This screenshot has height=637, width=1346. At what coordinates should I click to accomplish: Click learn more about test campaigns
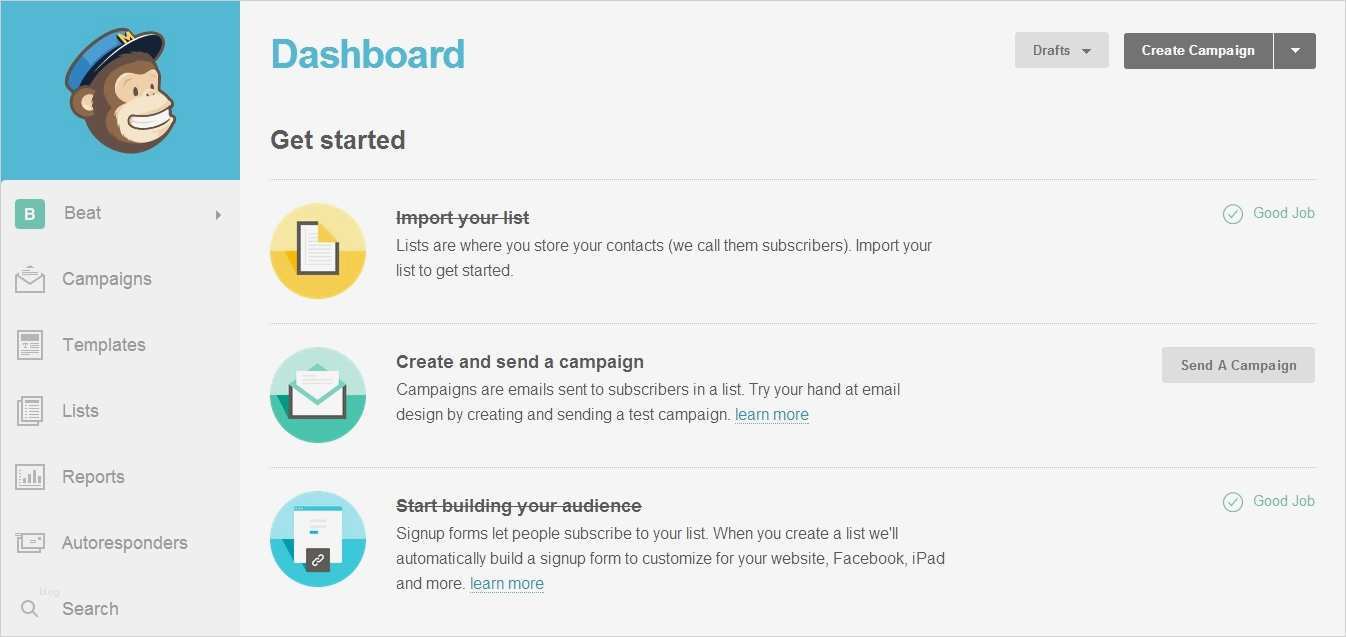click(771, 414)
